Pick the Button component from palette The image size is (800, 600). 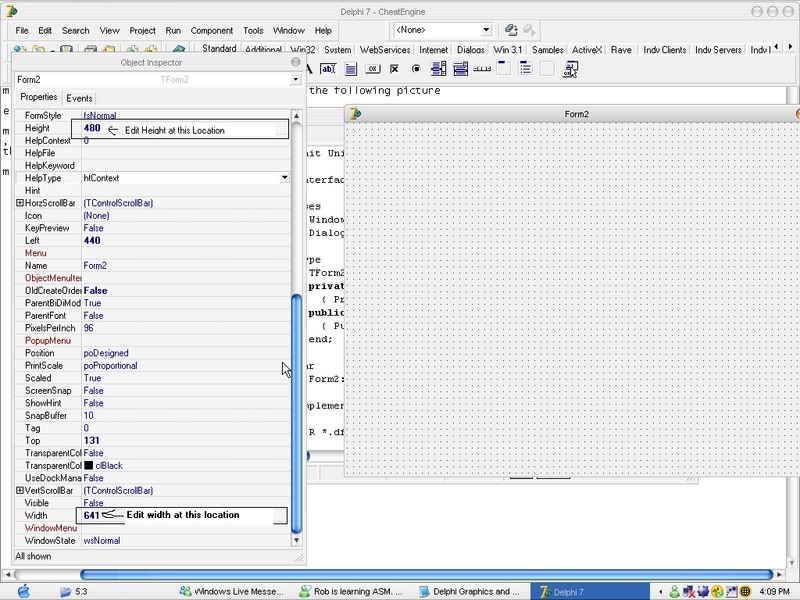coord(372,69)
